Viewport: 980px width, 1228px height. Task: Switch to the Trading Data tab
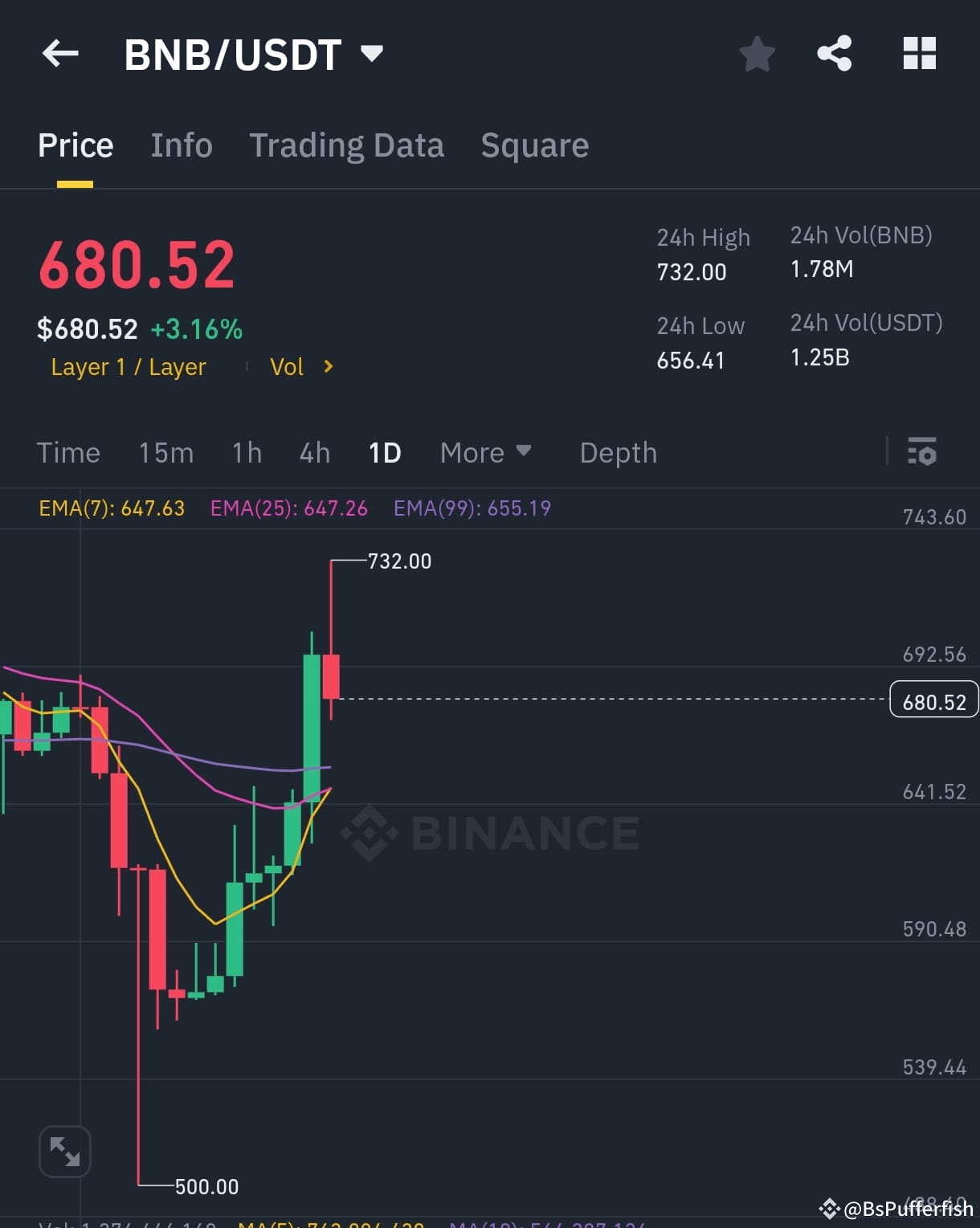(347, 145)
